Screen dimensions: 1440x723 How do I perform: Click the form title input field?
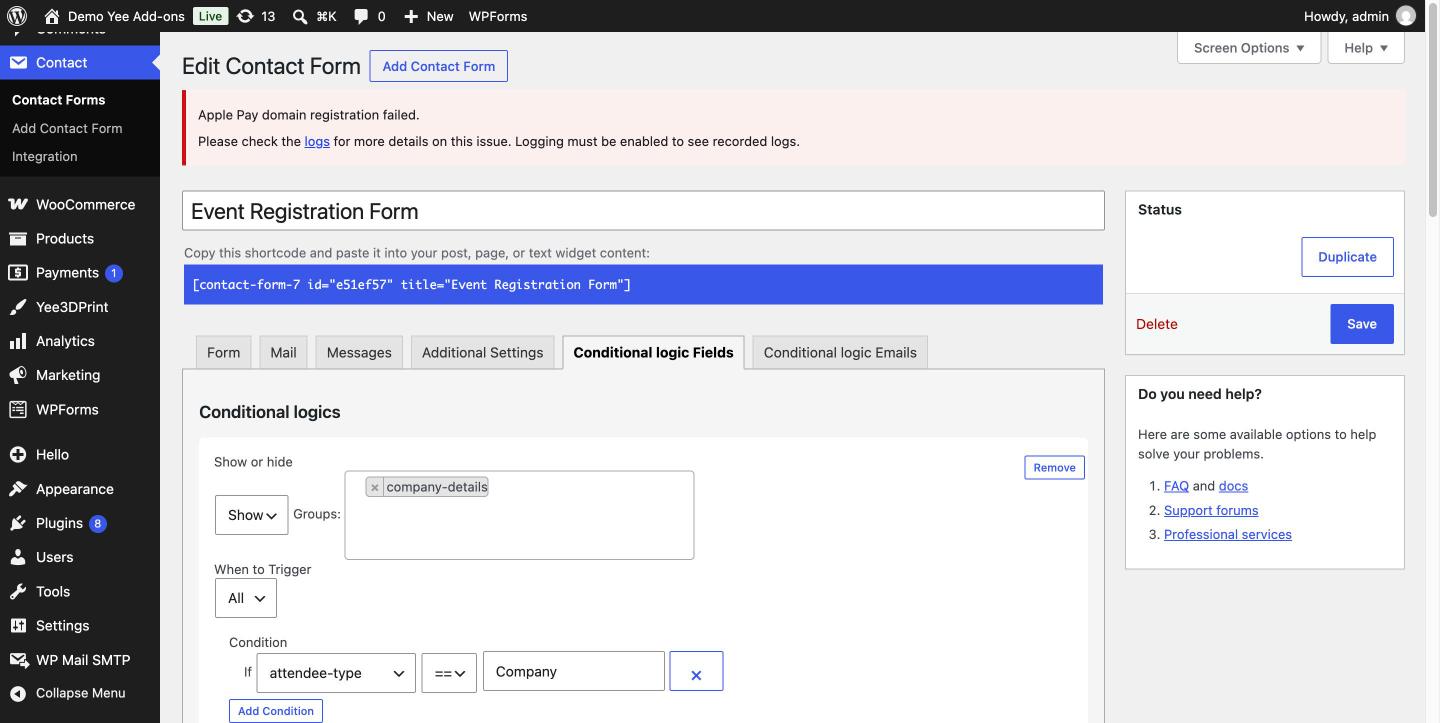[643, 211]
